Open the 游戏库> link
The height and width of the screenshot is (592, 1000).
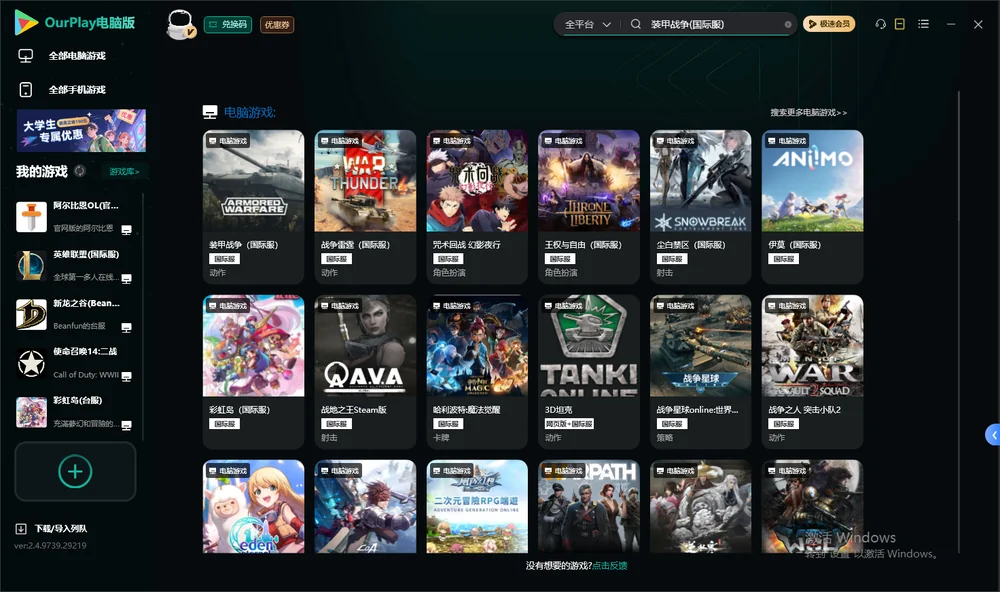[x=124, y=172]
